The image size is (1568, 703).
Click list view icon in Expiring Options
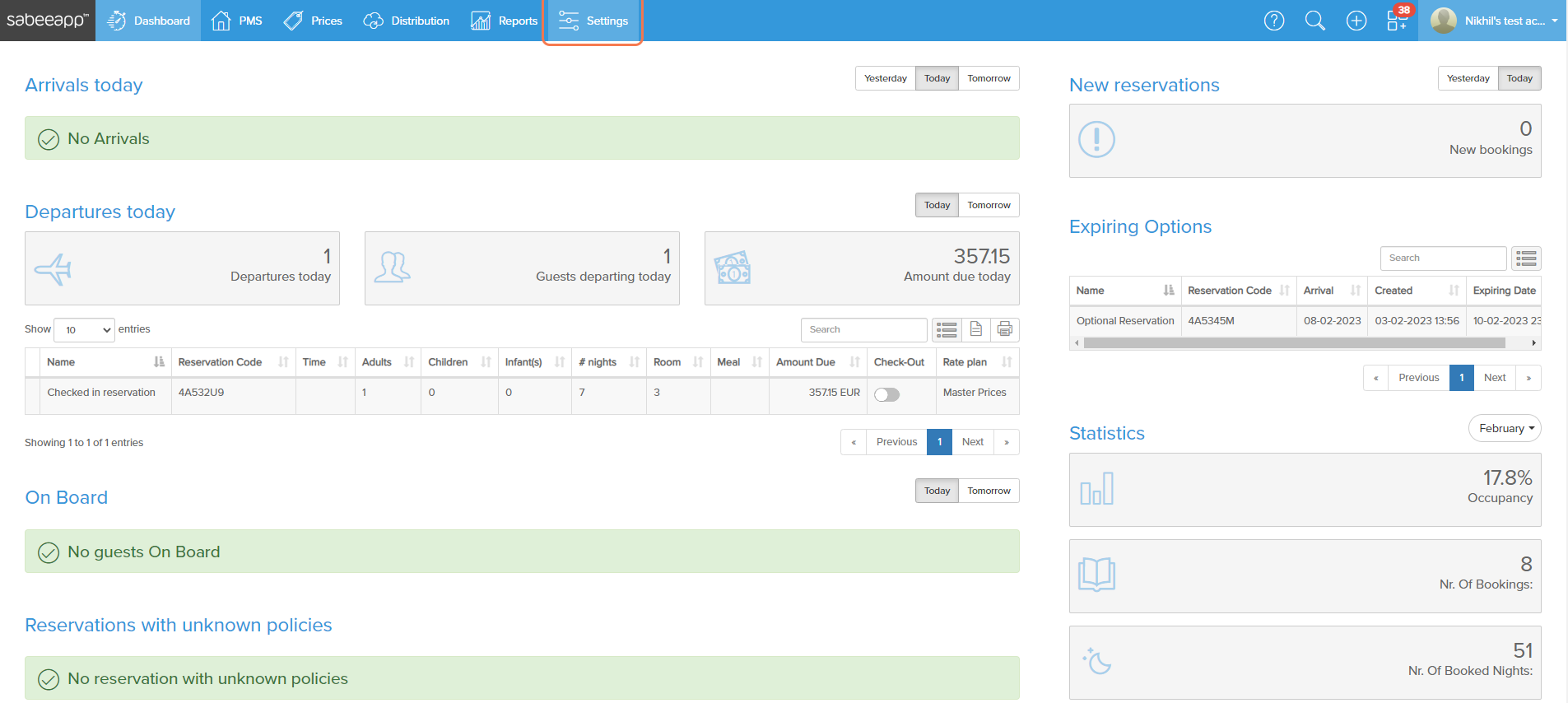tap(1527, 258)
